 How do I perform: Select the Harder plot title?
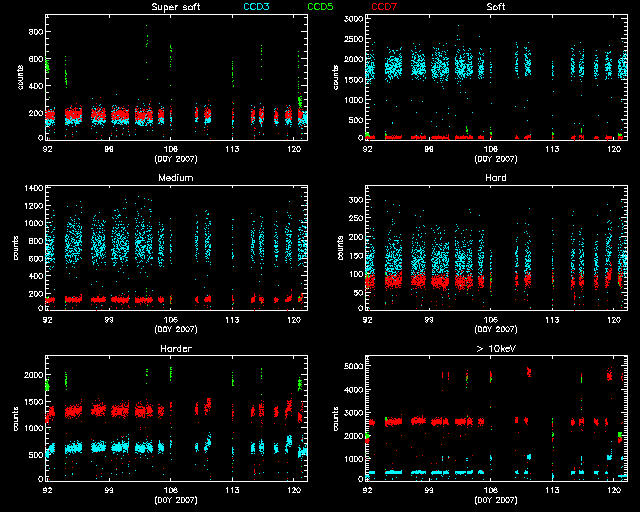[x=174, y=349]
